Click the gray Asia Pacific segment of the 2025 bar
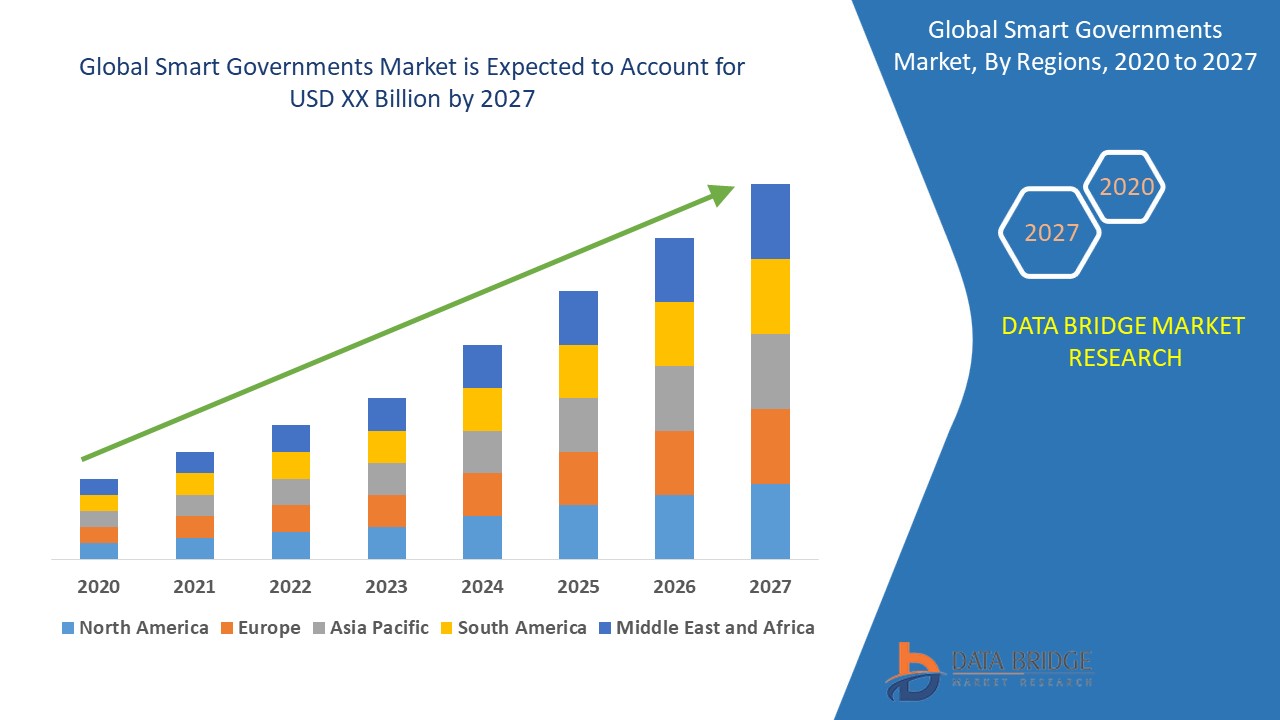The image size is (1280, 720). point(578,425)
